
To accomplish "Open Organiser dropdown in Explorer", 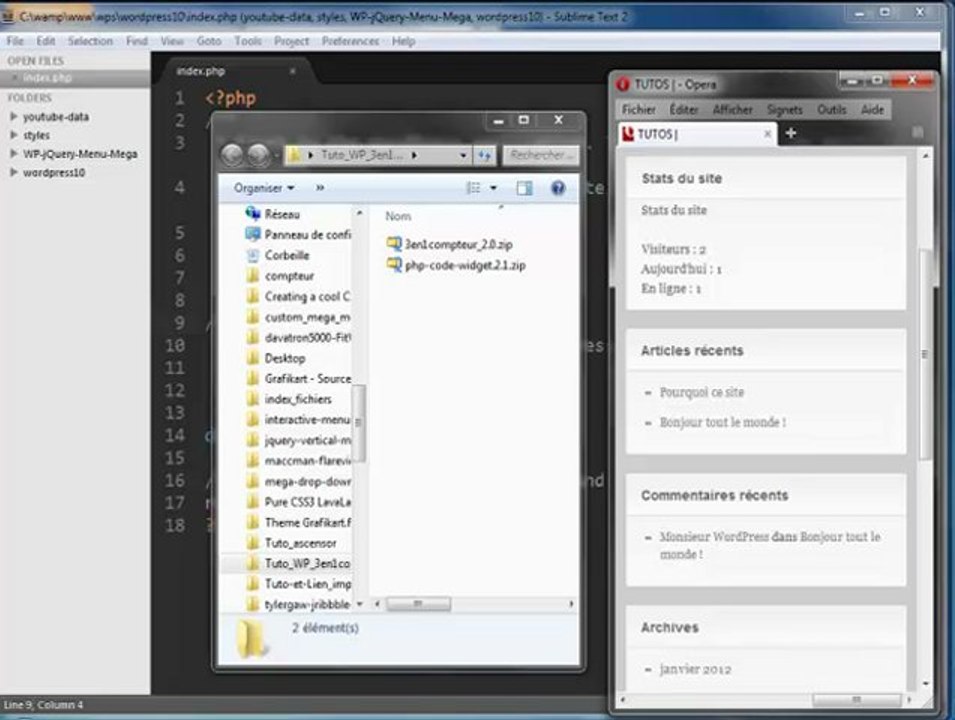I will (x=264, y=188).
